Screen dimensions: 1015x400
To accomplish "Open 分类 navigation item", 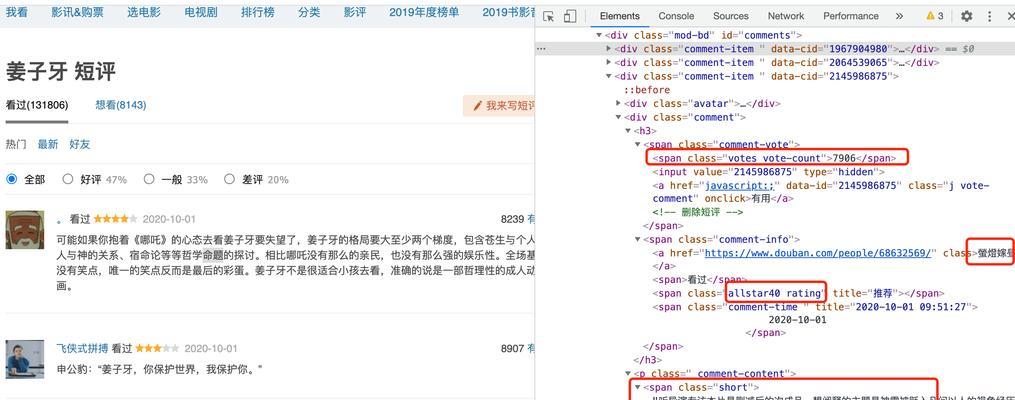I will (309, 12).
